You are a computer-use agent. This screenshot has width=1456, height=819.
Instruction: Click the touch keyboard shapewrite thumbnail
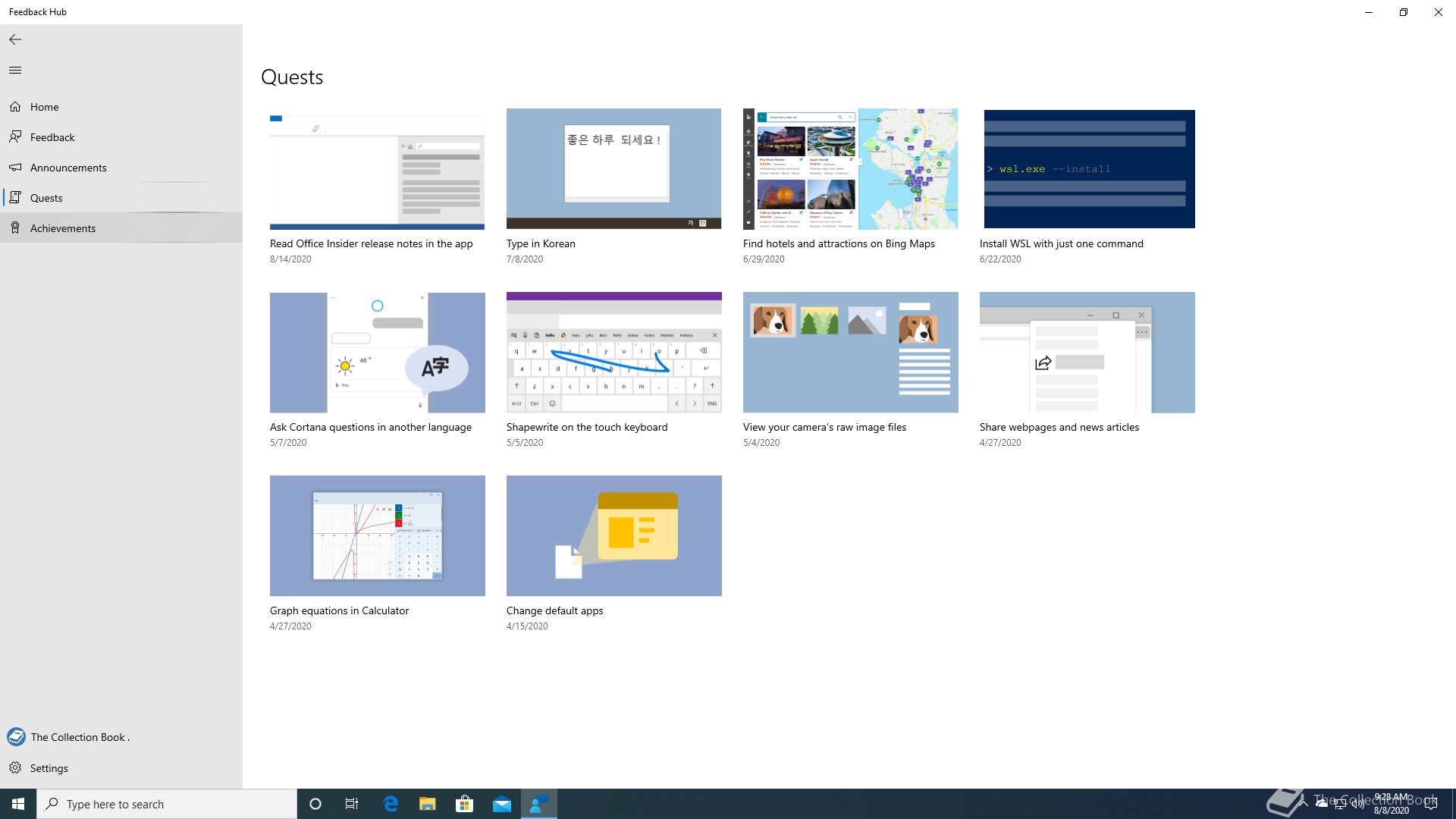[x=614, y=353]
